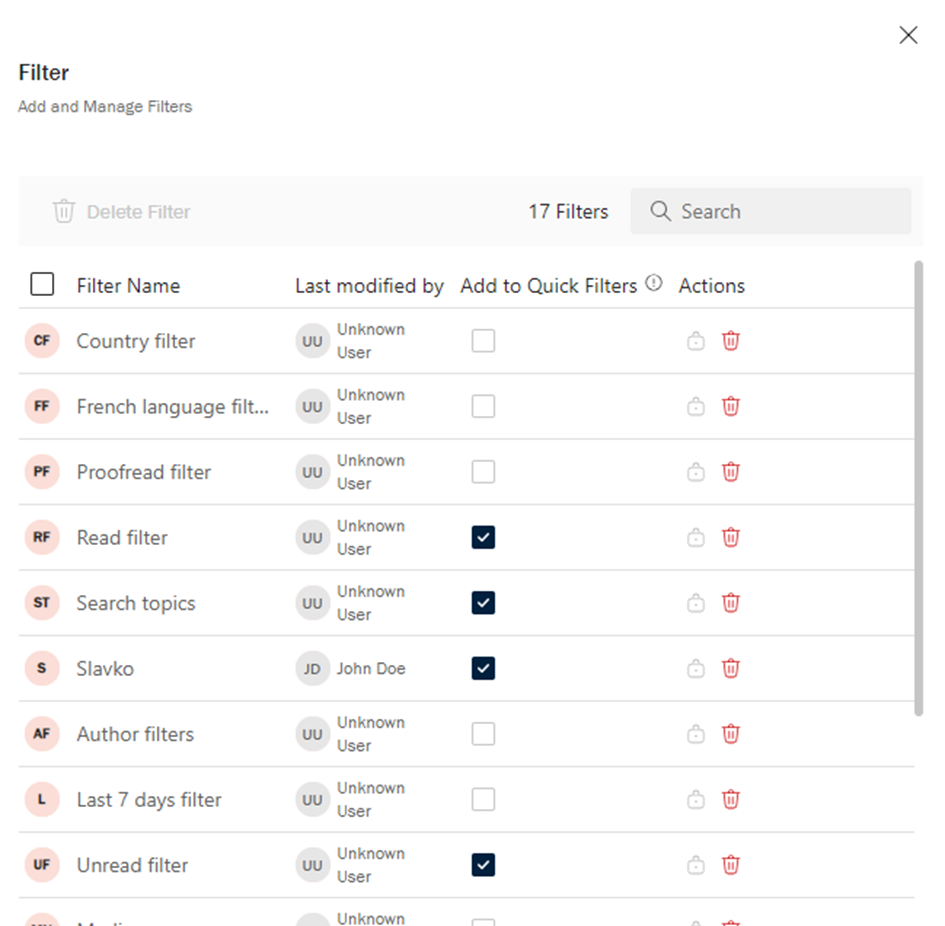This screenshot has width=945, height=926.
Task: Tick the select-all checkbox in table header
Action: 42,285
